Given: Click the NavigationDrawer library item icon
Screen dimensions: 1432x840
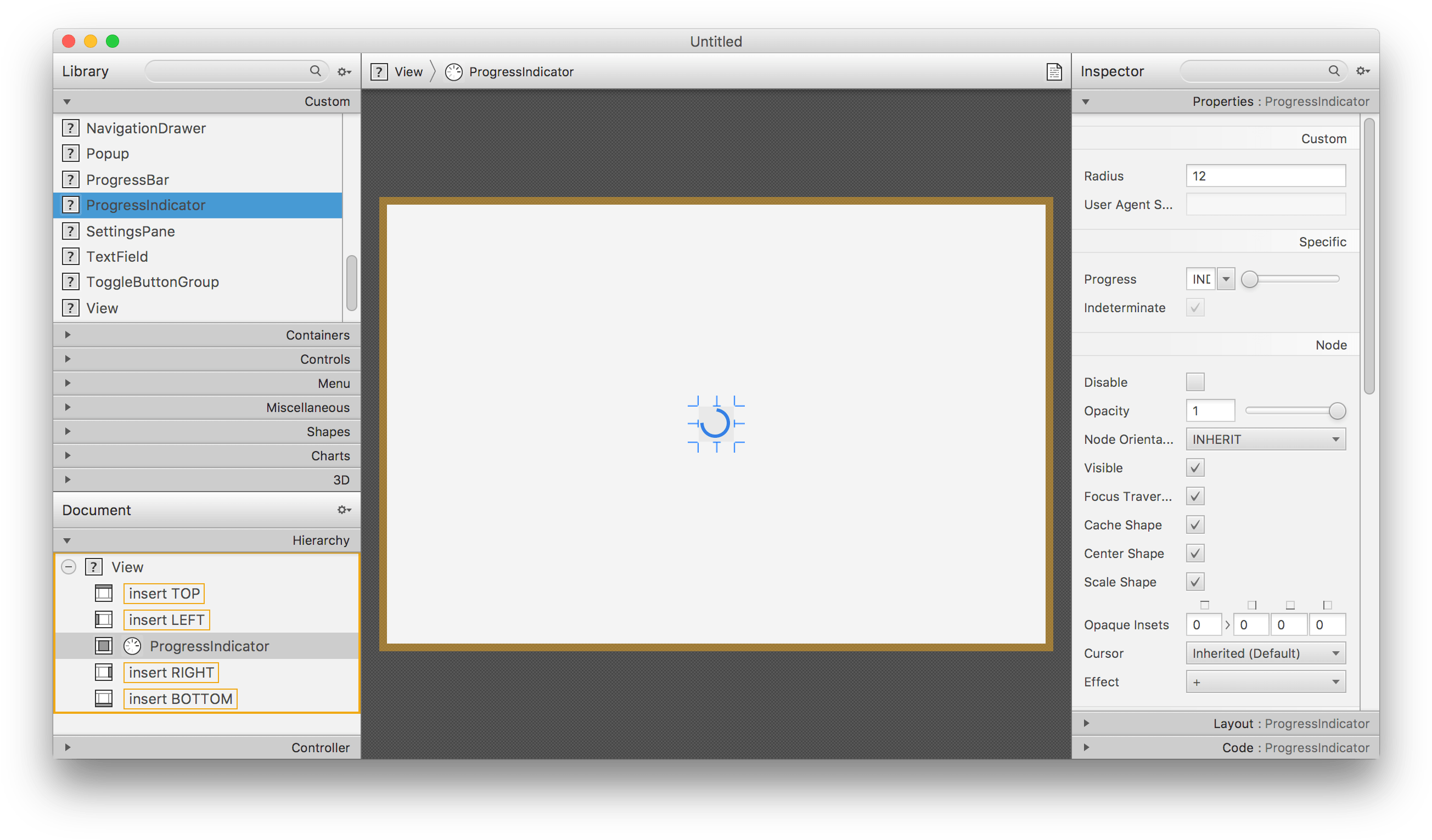Looking at the screenshot, I should pyautogui.click(x=70, y=128).
